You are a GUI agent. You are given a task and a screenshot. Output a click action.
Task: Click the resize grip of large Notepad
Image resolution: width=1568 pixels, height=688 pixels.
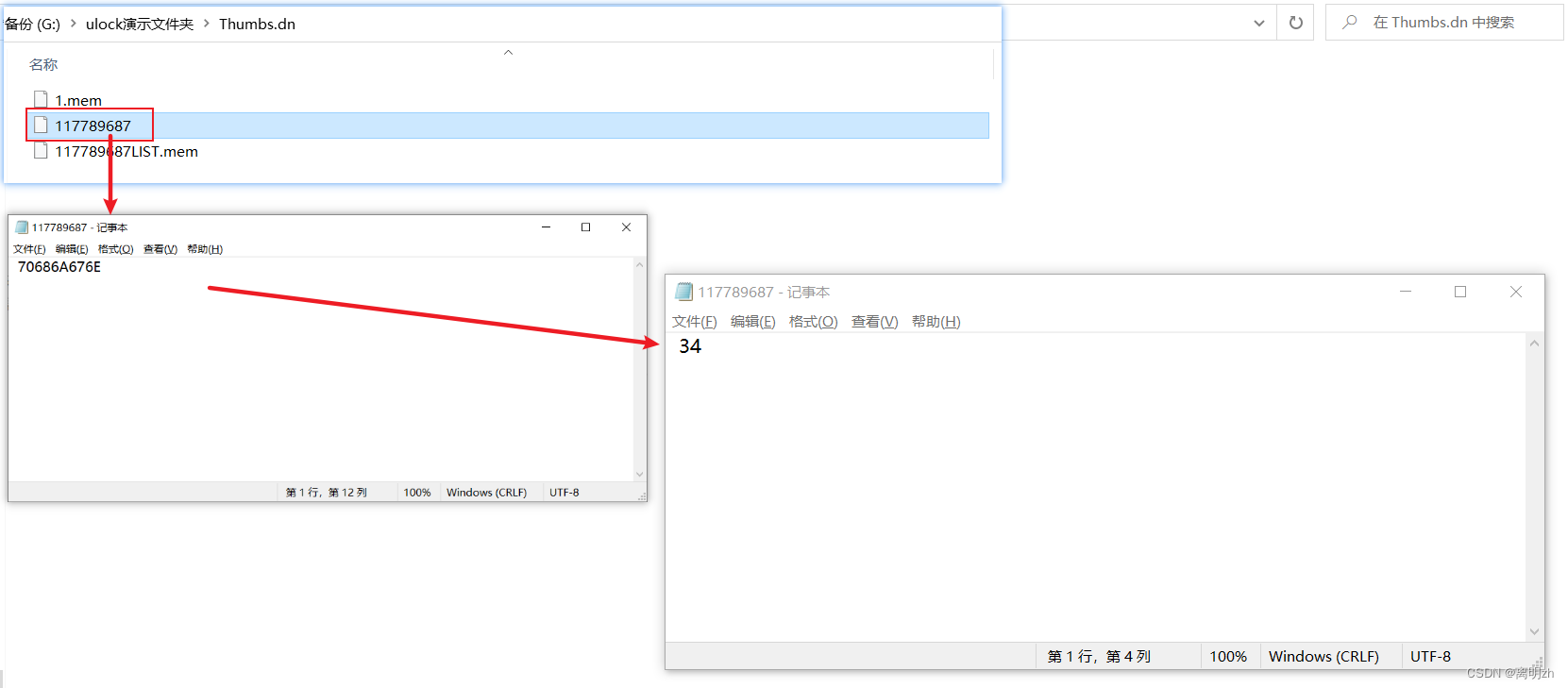[1538, 663]
